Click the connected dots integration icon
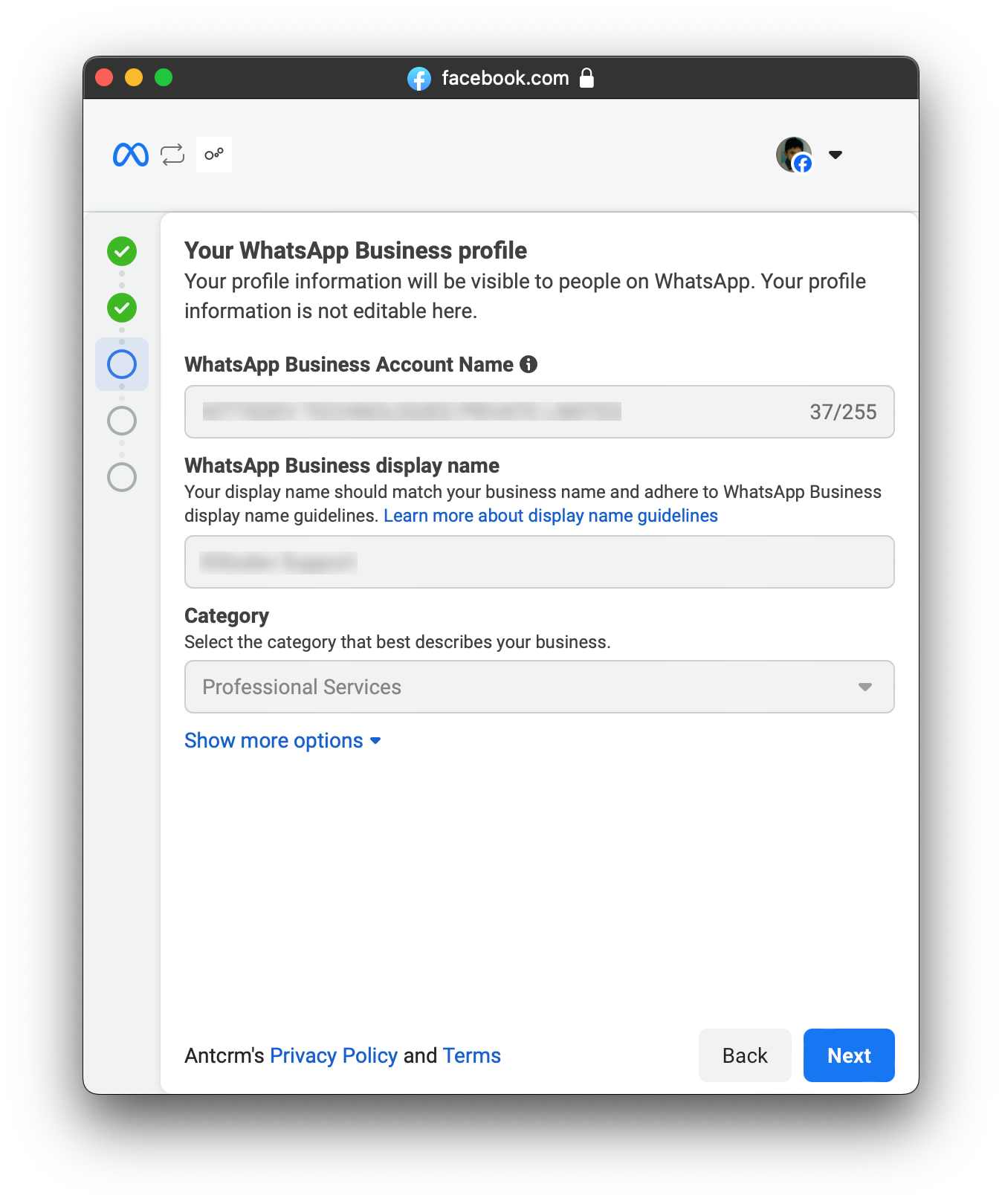The image size is (1002, 1204). (x=214, y=155)
